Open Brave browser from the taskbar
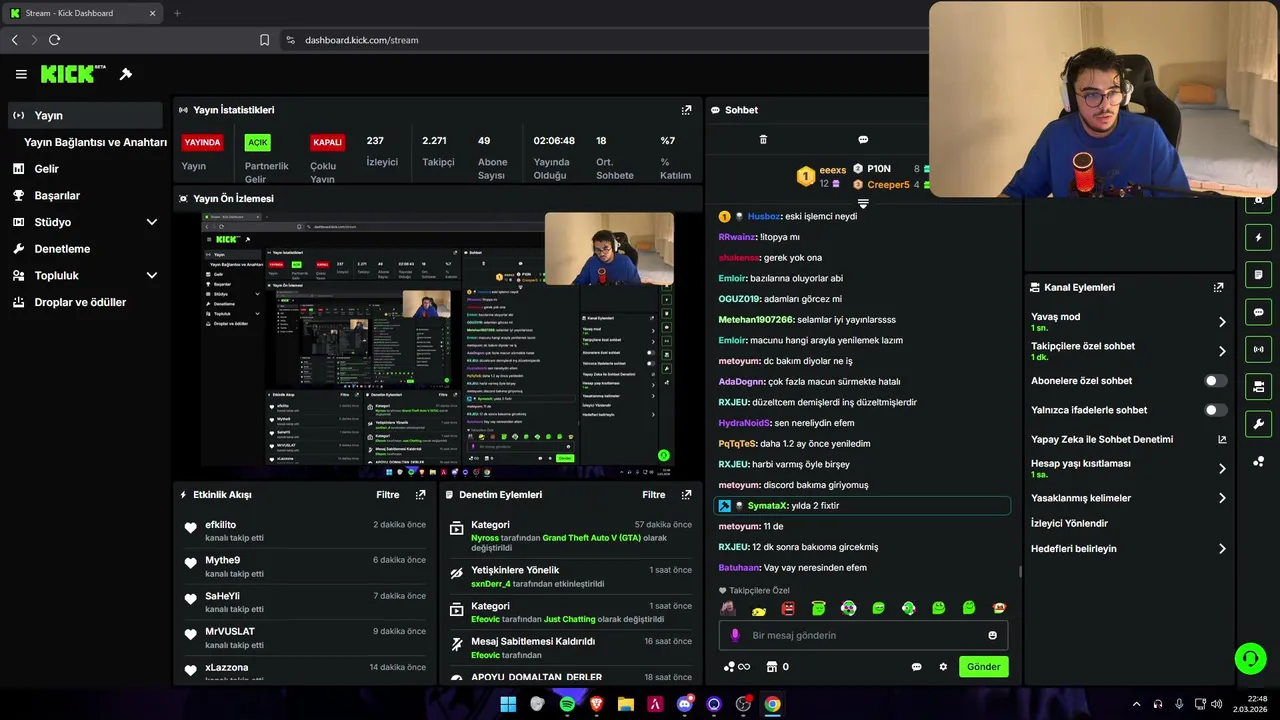Viewport: 1280px width, 720px height. (x=596, y=704)
